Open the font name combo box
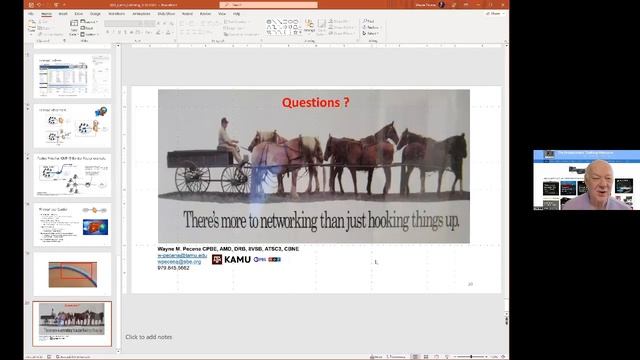 (124, 24)
